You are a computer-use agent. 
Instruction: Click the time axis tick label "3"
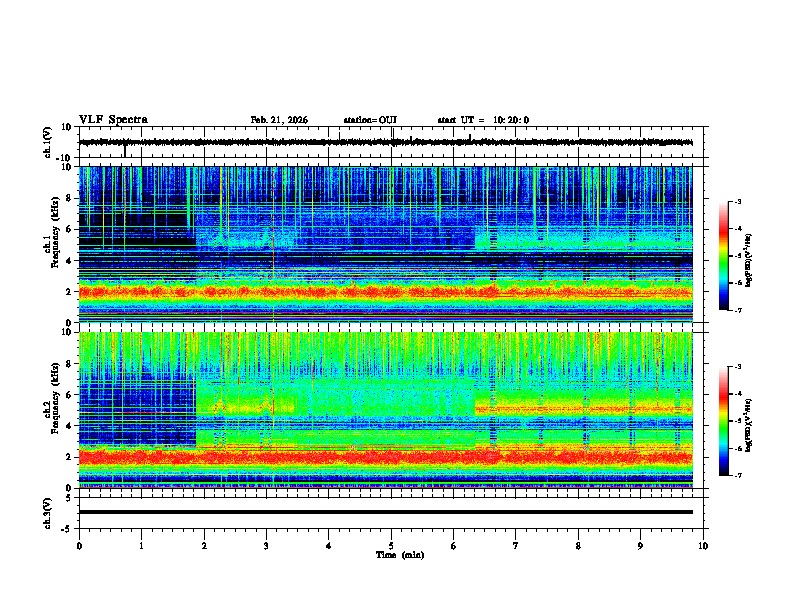[x=266, y=546]
